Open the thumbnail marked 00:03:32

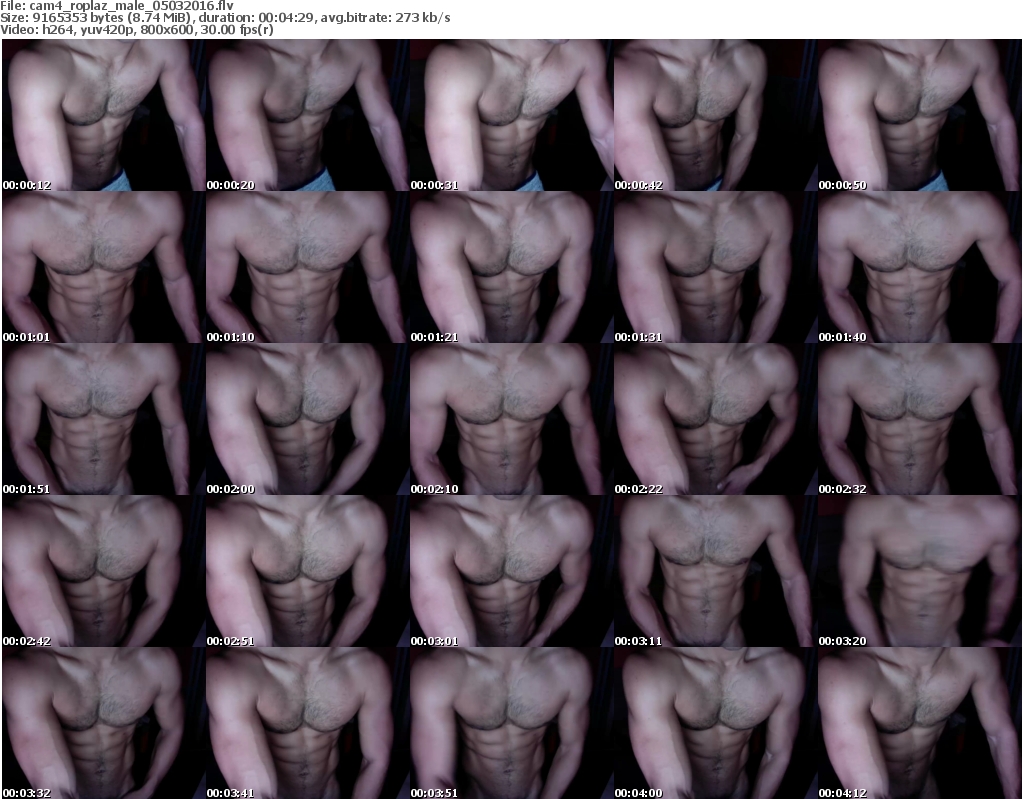104,723
